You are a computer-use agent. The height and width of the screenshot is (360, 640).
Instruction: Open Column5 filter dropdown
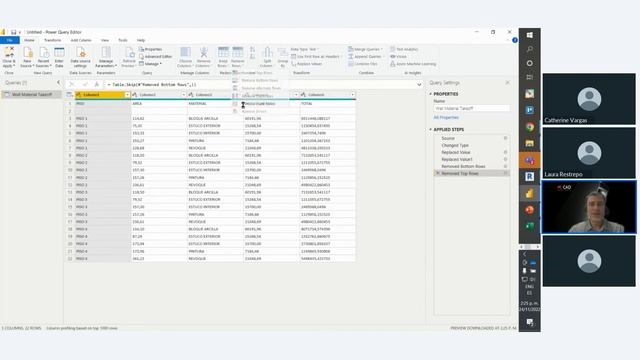352,95
